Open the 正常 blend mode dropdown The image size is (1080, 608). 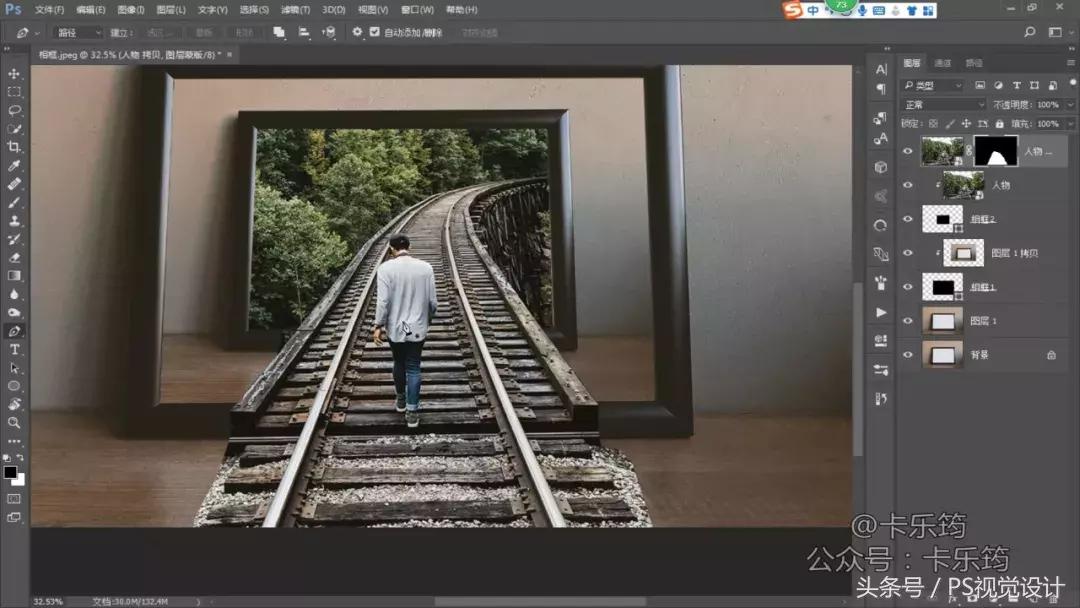(x=943, y=104)
